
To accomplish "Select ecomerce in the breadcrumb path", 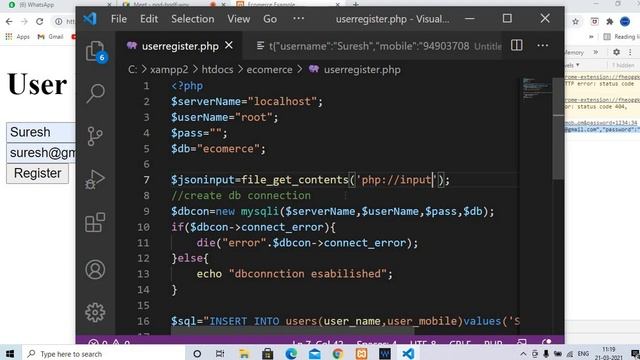I will tap(269, 70).
